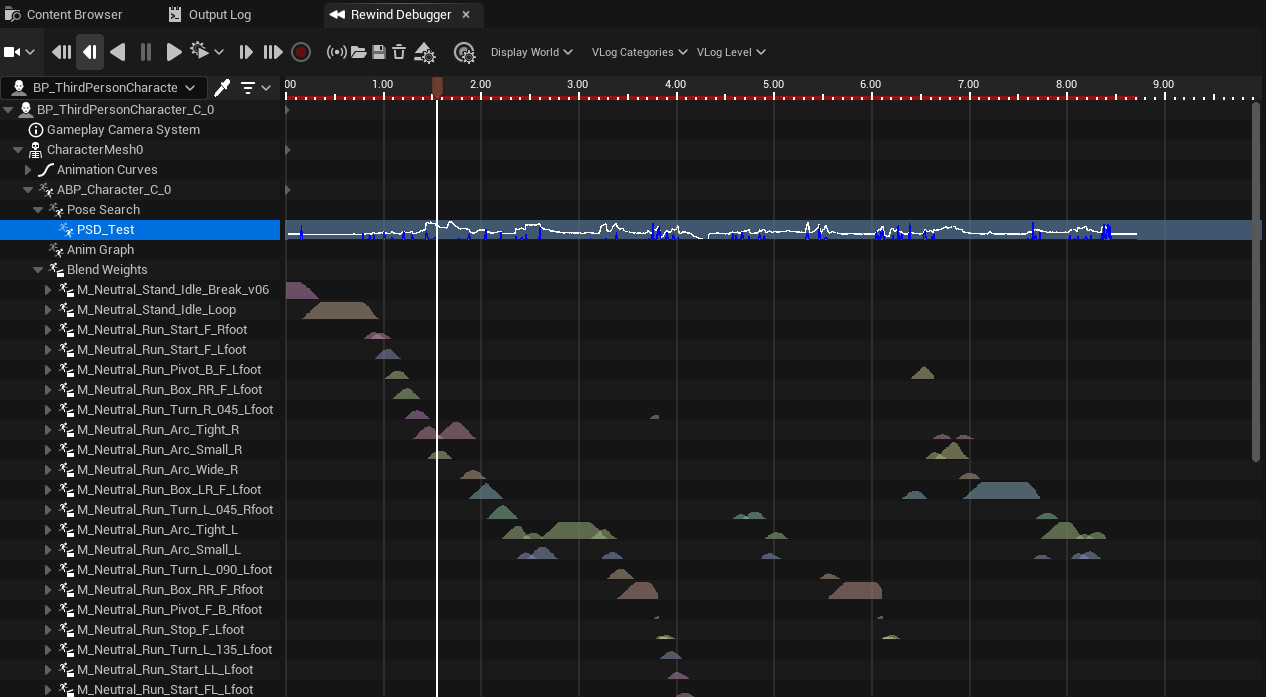Open the BP_ThirdPersonCharacter target selector
Image resolution: width=1266 pixels, height=697 pixels.
click(105, 88)
